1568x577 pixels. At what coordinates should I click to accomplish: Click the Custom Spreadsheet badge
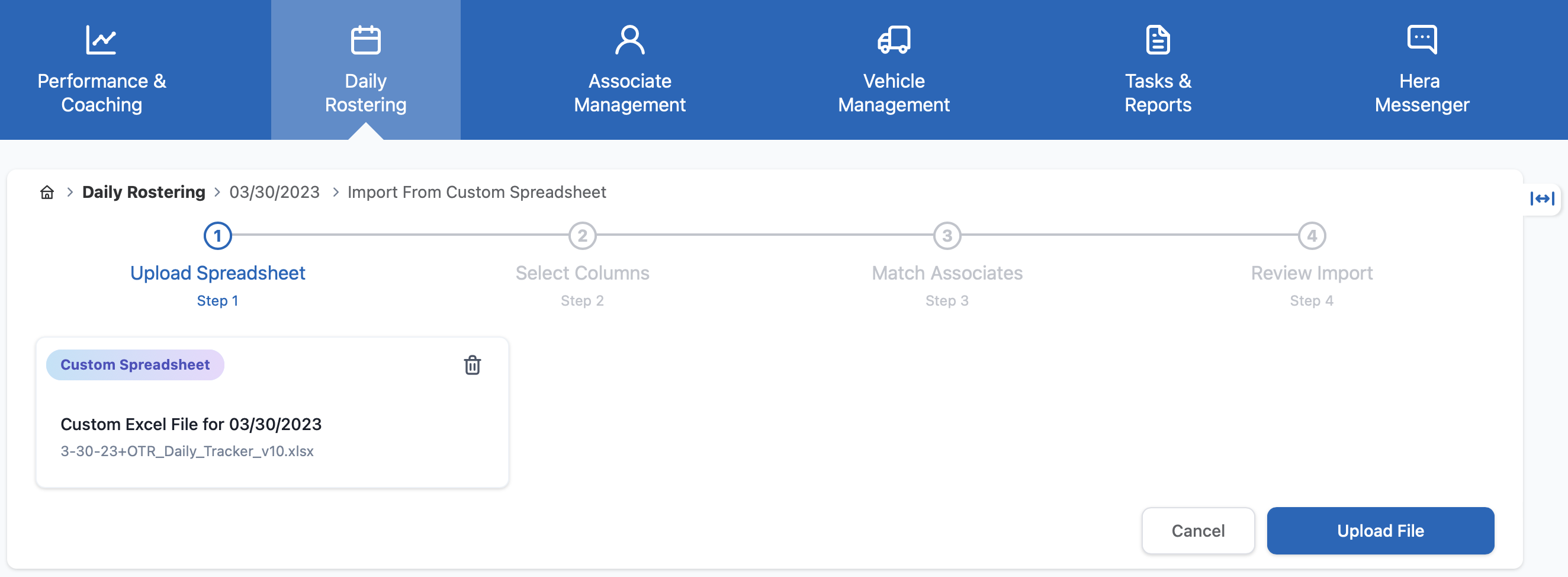(135, 364)
